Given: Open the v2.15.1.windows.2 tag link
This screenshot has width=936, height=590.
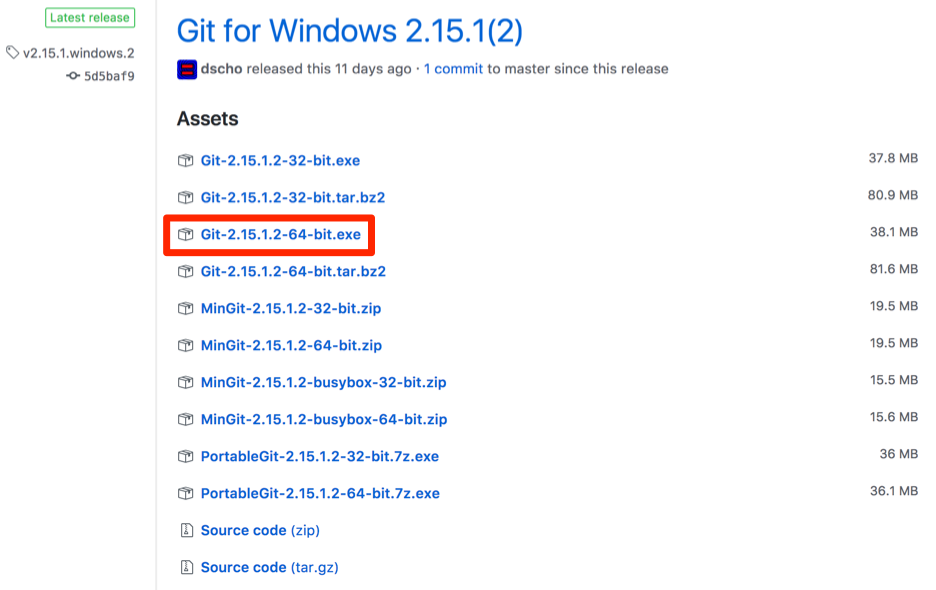Looking at the screenshot, I should [x=79, y=53].
